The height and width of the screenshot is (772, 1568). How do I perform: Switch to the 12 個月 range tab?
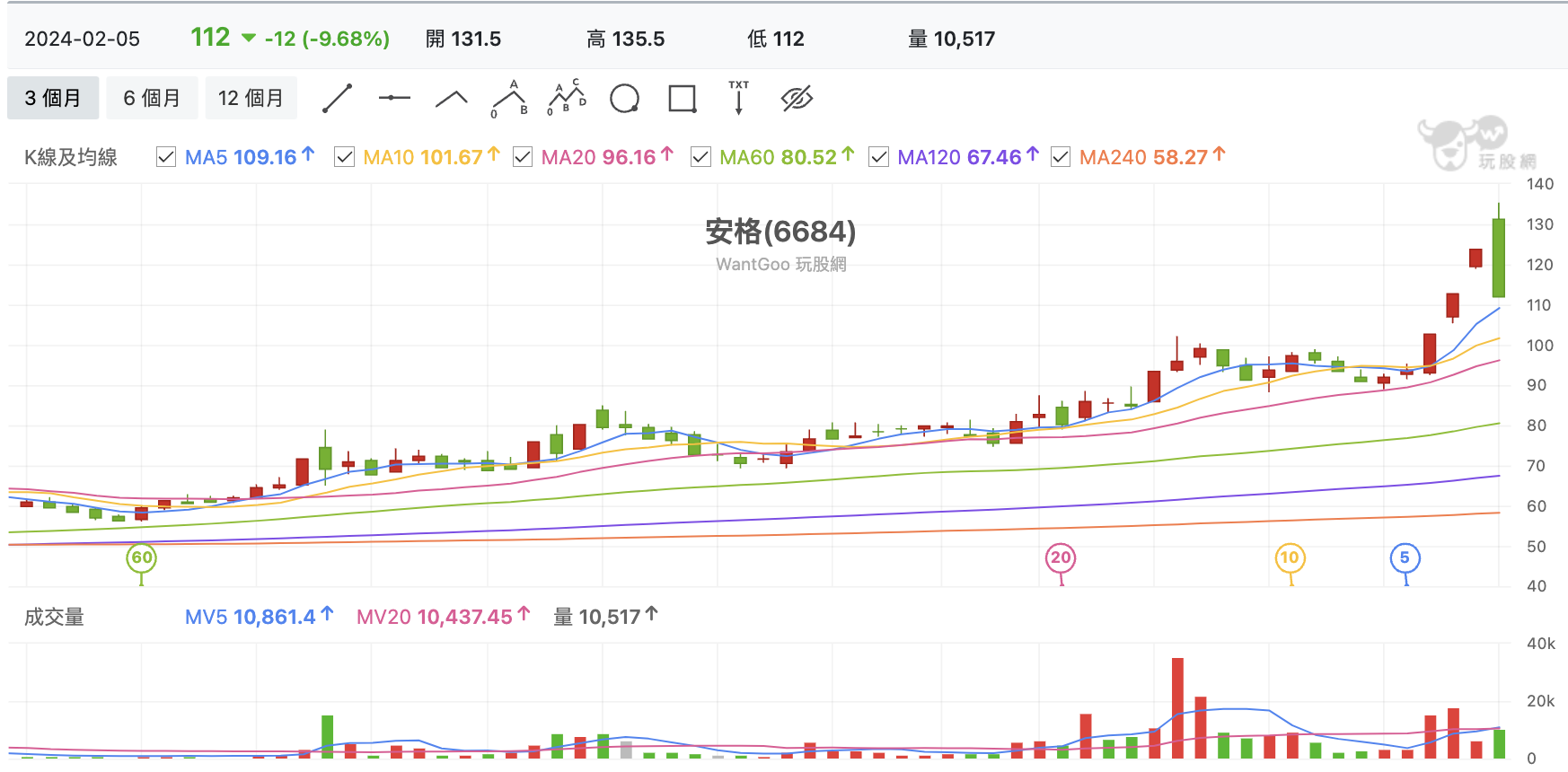coord(251,98)
